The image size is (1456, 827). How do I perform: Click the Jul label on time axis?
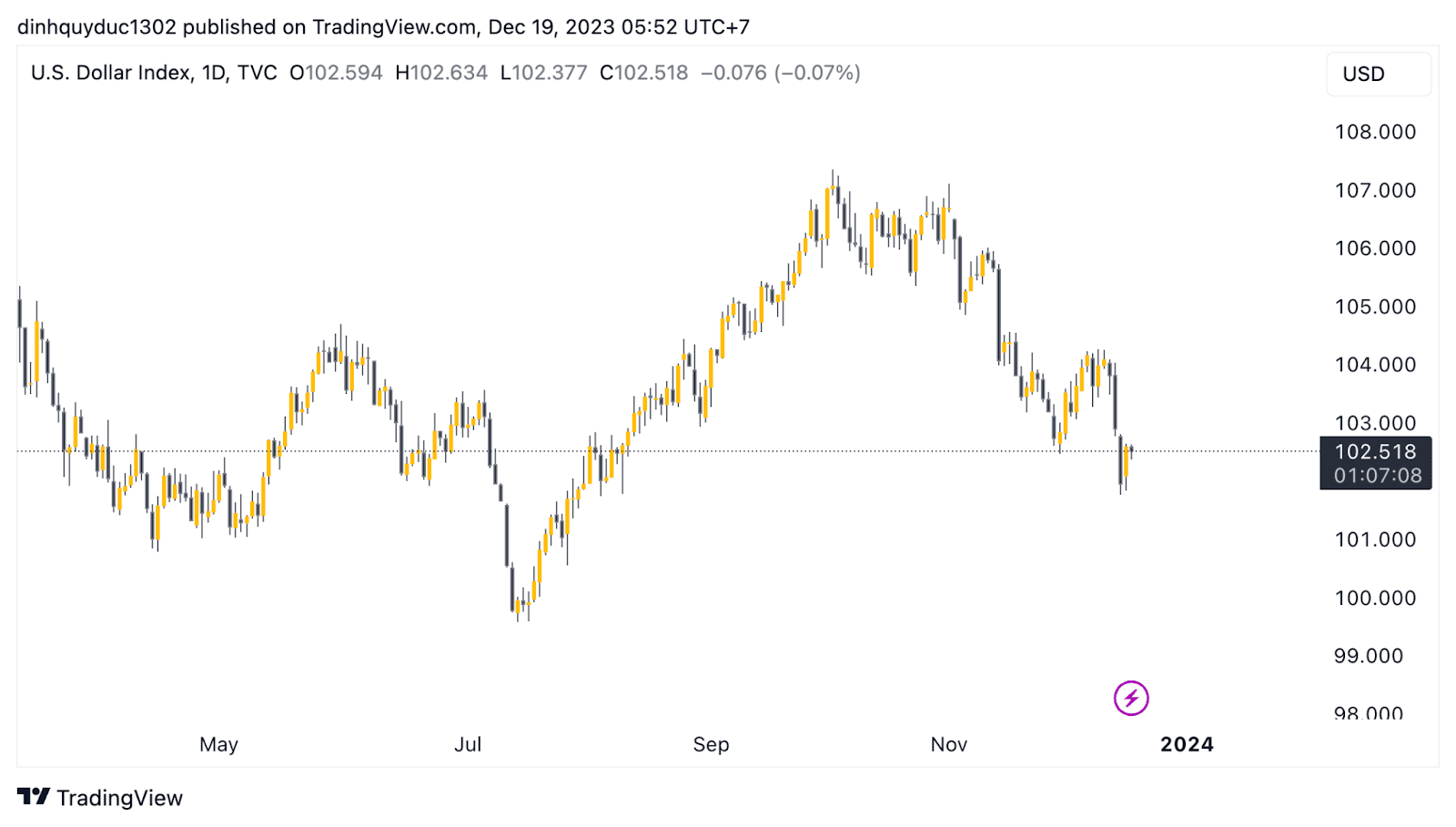(468, 744)
